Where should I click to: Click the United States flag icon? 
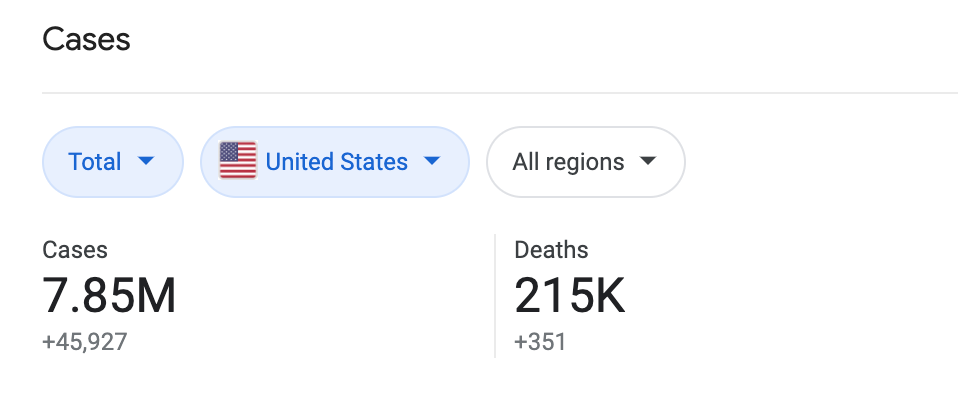click(238, 160)
